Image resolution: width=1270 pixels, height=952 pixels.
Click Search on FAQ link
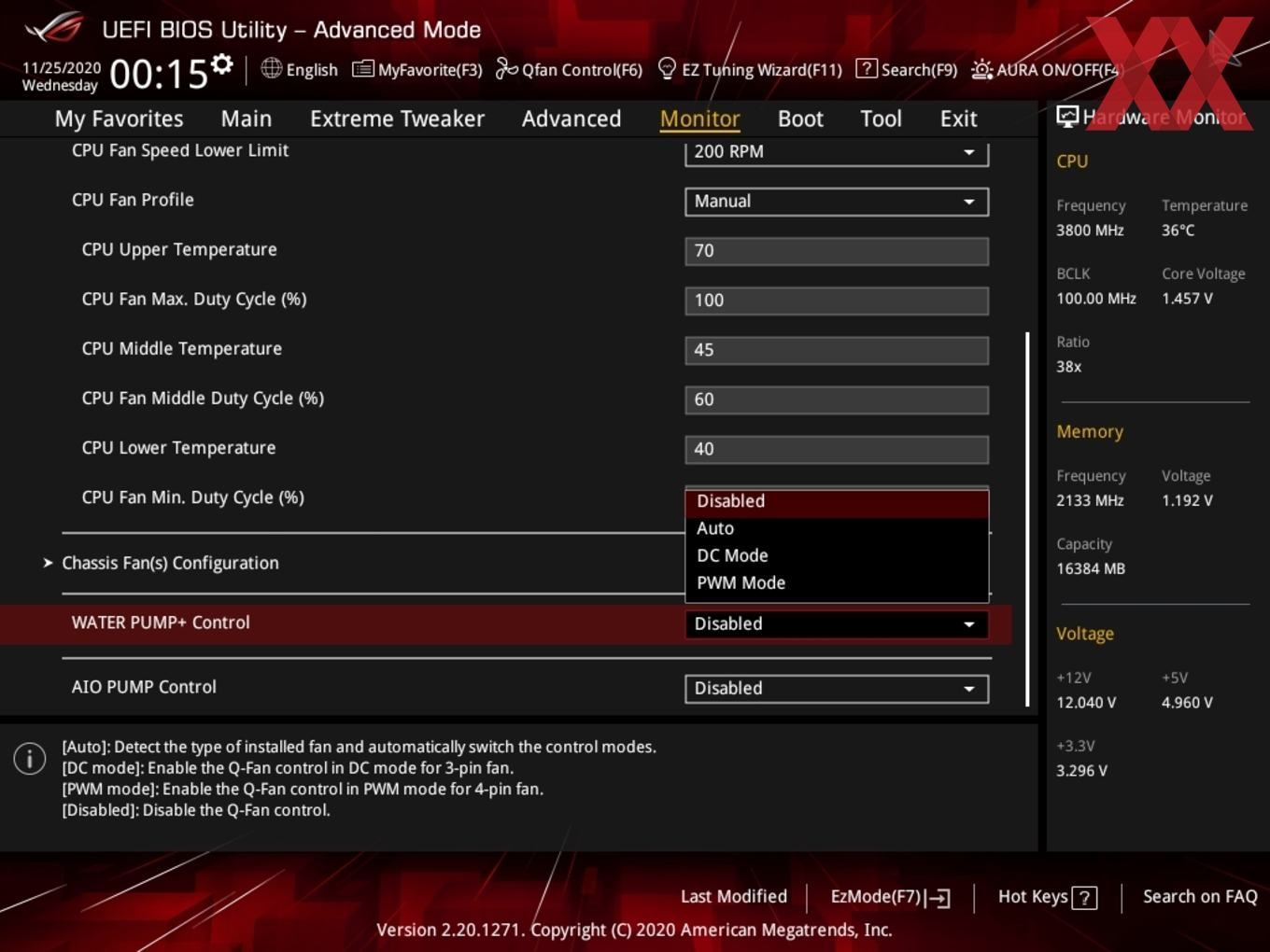pyautogui.click(x=1200, y=897)
